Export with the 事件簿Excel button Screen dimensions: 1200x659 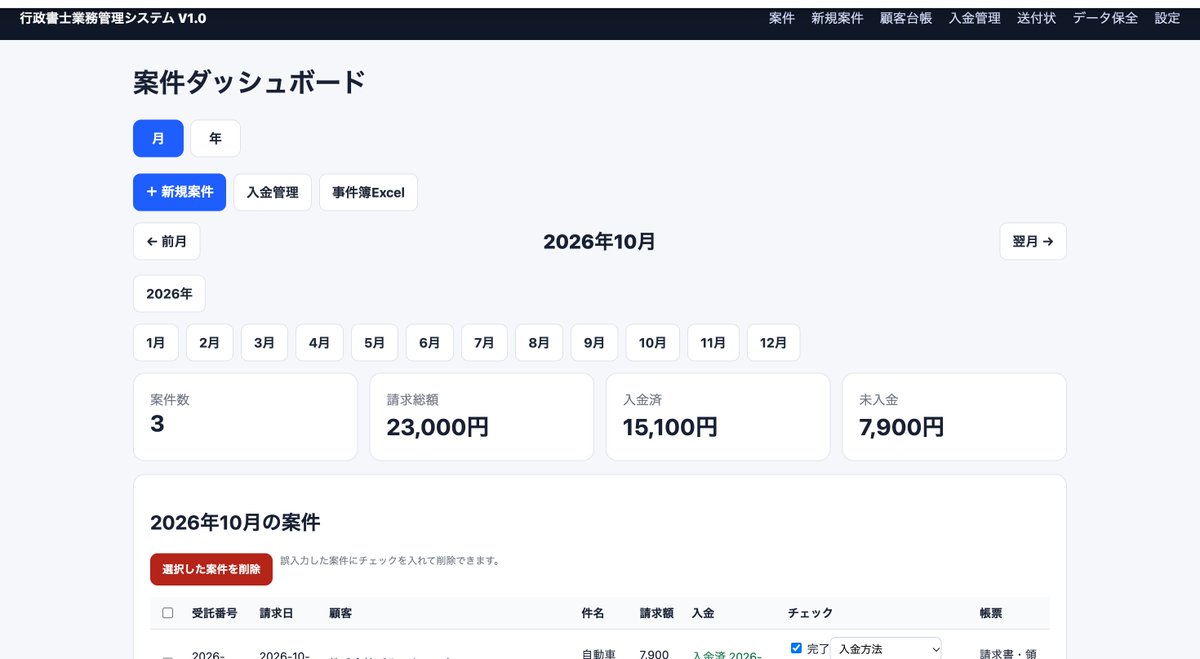(368, 192)
